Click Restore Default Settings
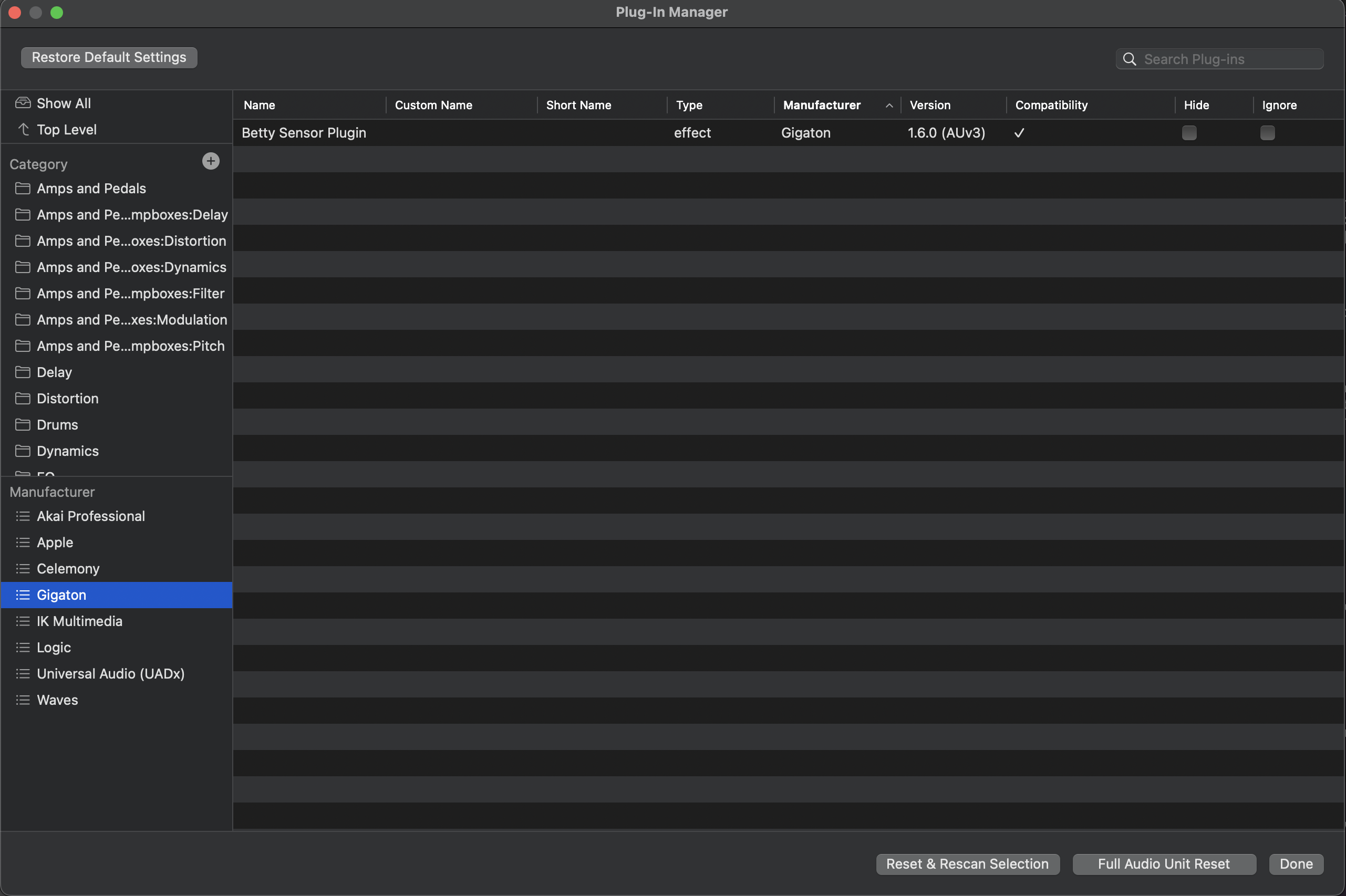The height and width of the screenshot is (896, 1346). [x=109, y=57]
